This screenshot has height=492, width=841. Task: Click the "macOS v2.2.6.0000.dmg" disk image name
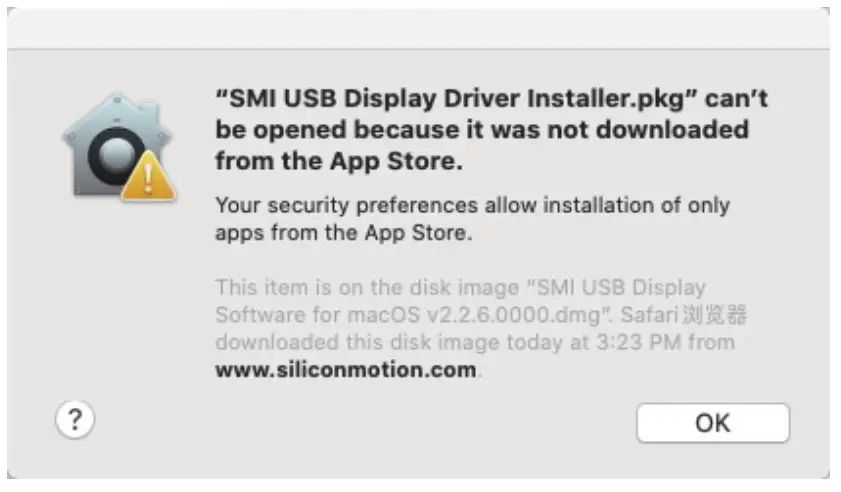(x=473, y=315)
